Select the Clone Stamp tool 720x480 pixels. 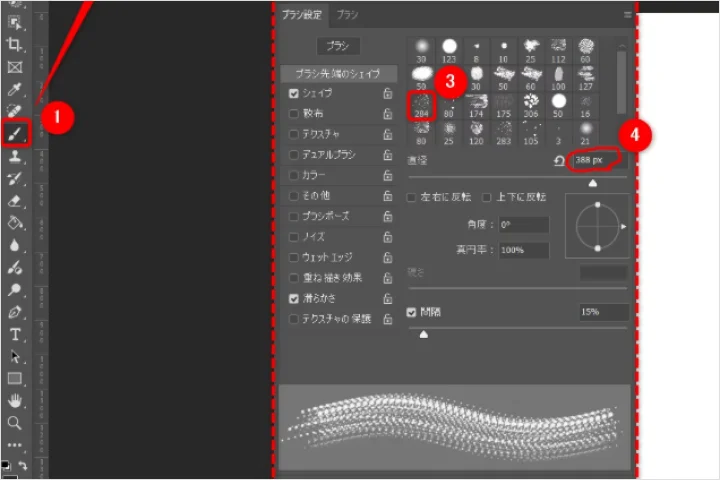[15, 156]
